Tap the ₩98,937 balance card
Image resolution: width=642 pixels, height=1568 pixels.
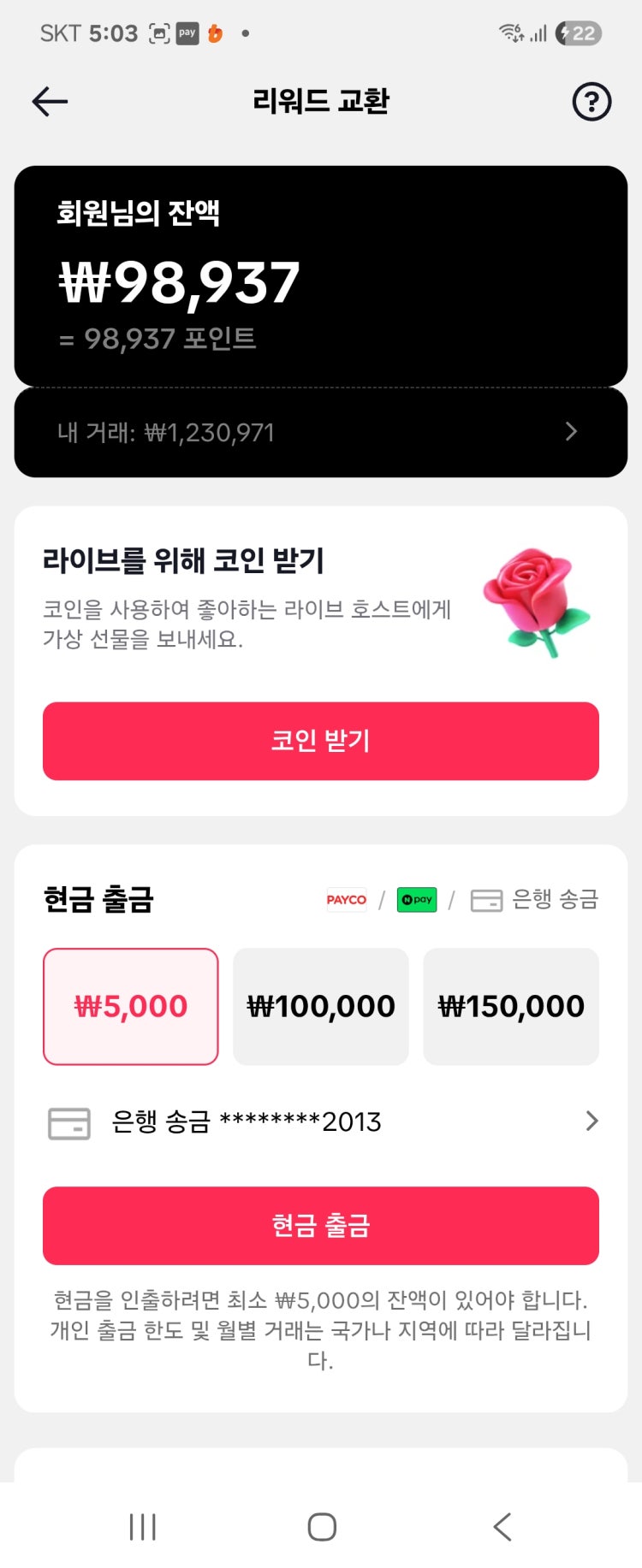(321, 276)
